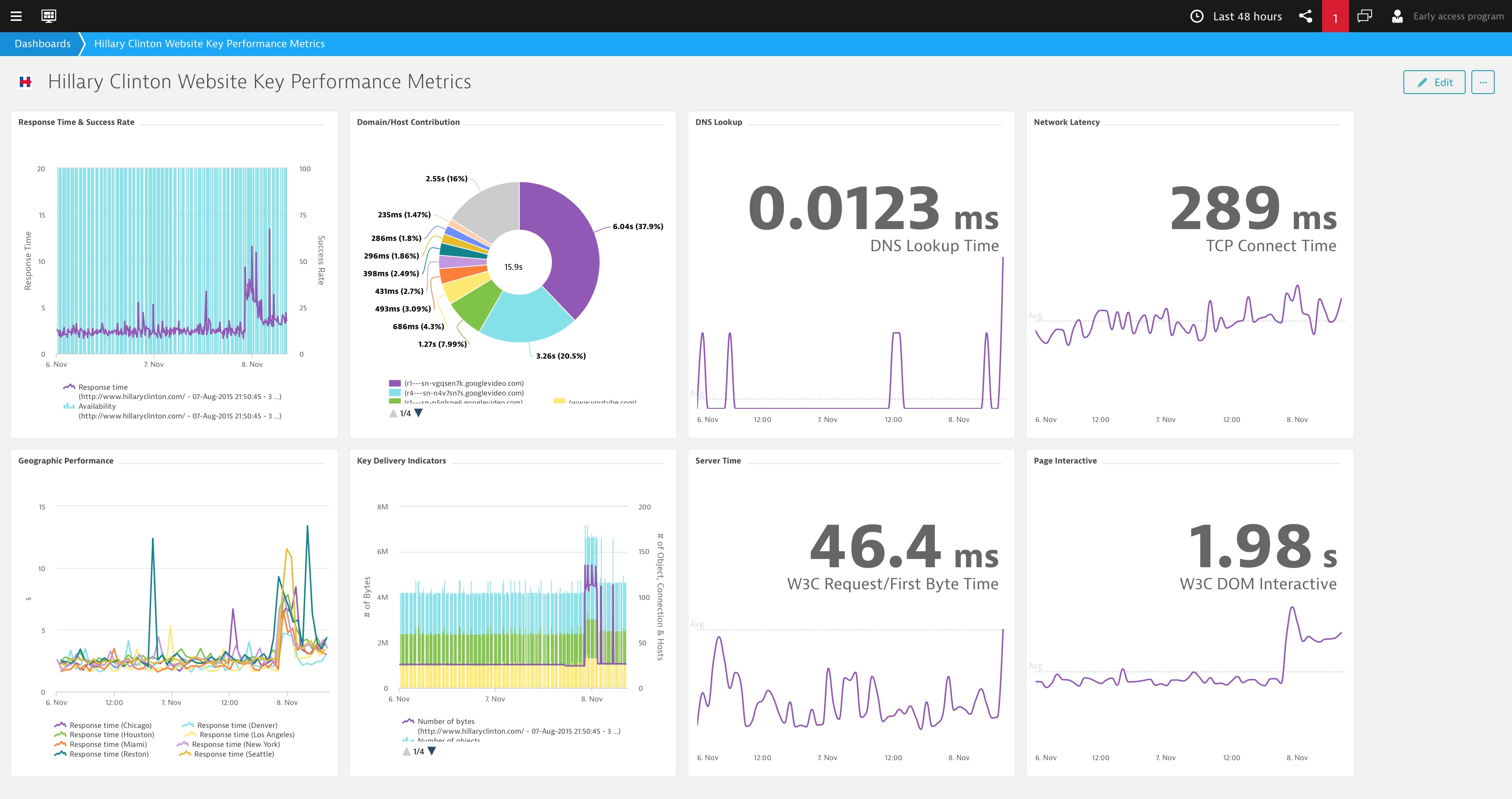Go to previous legend page in Key Delivery Indicators
This screenshot has height=799, width=1512.
406,751
